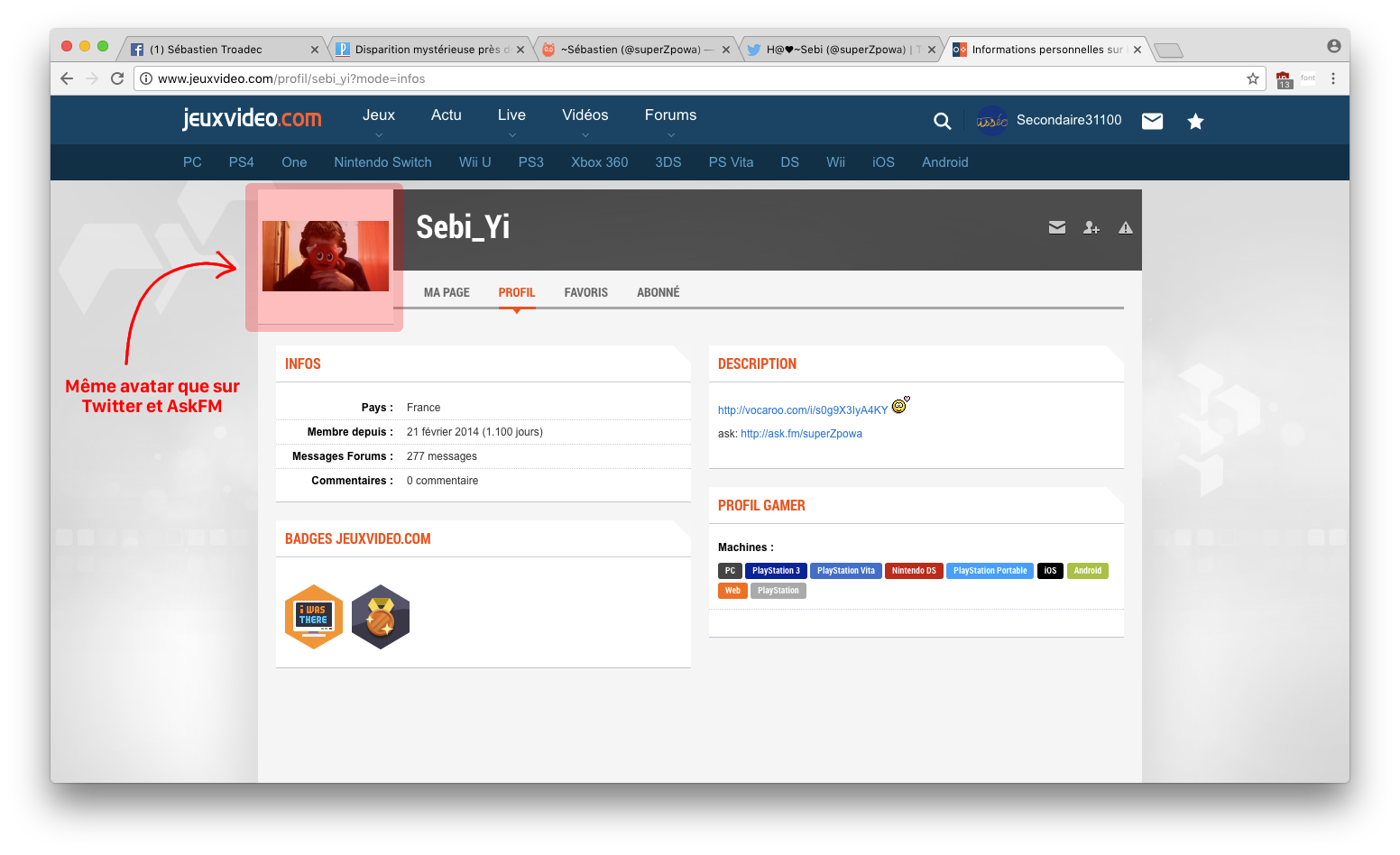Image resolution: width=1400 pixels, height=855 pixels.
Task: Expand the Live menu
Action: [511, 115]
